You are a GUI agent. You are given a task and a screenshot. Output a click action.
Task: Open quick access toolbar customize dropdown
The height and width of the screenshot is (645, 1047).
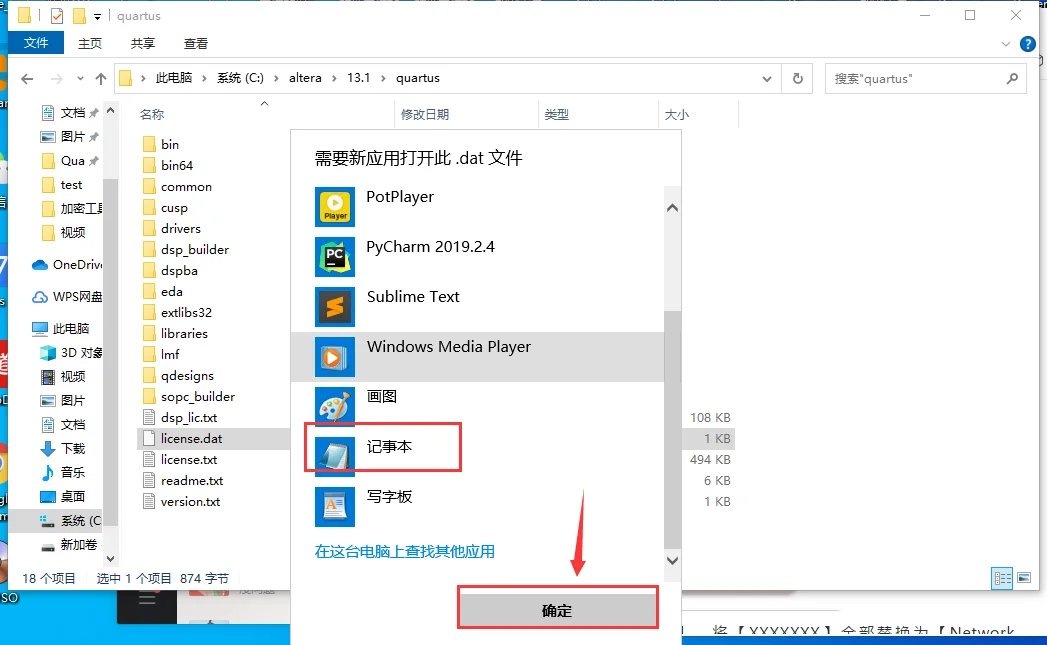[x=97, y=17]
